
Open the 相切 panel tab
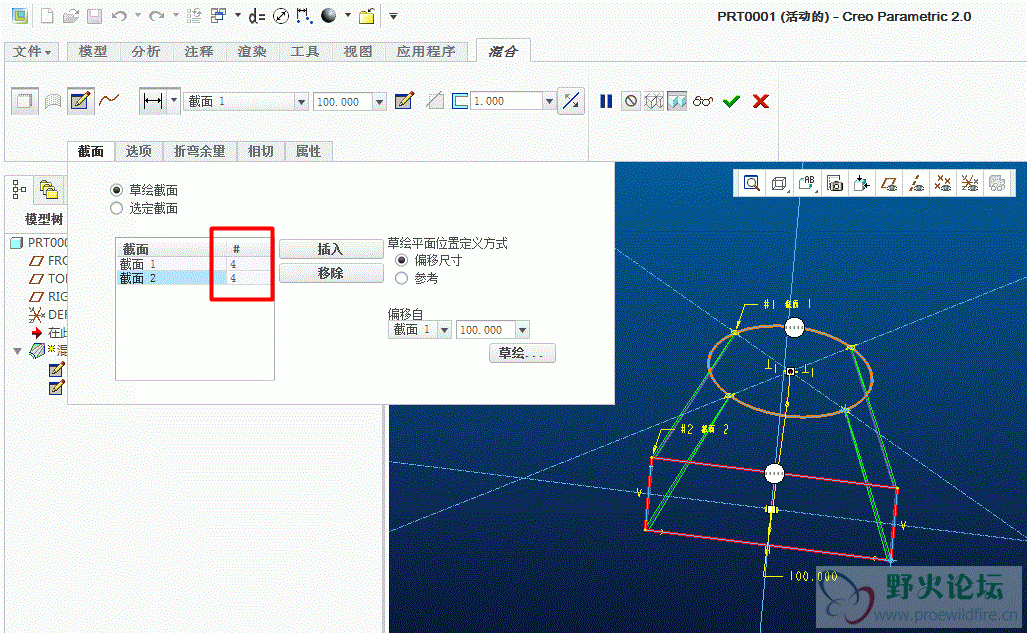[261, 151]
